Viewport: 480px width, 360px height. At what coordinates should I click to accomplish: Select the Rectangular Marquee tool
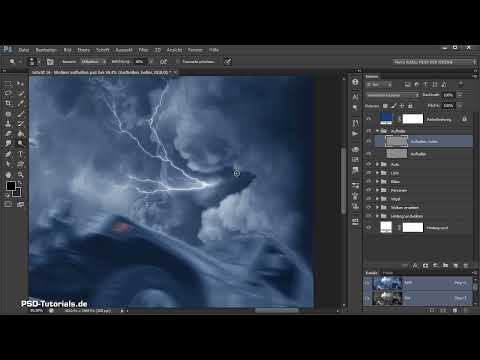tap(8, 83)
